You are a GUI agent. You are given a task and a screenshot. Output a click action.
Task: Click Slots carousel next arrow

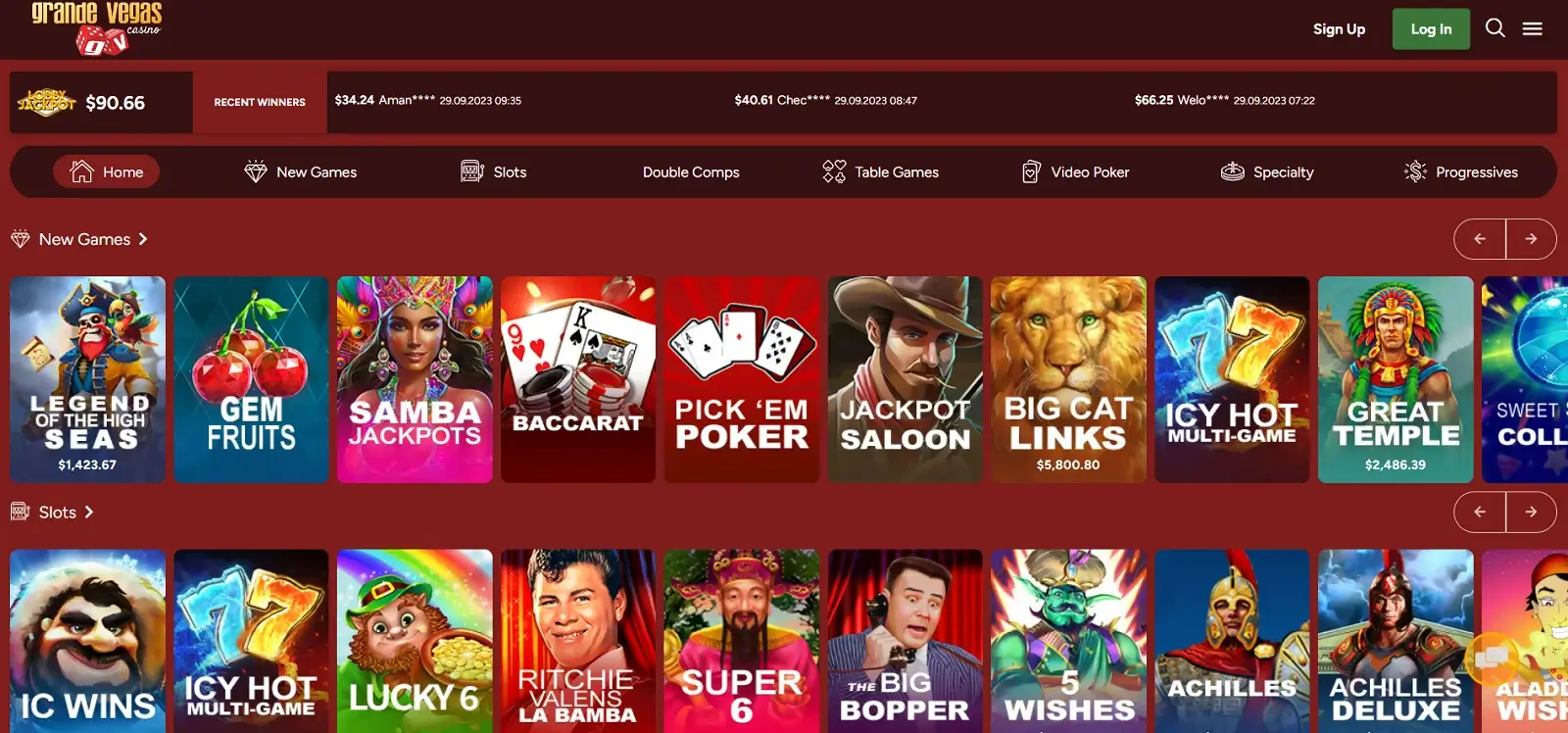pos(1531,512)
